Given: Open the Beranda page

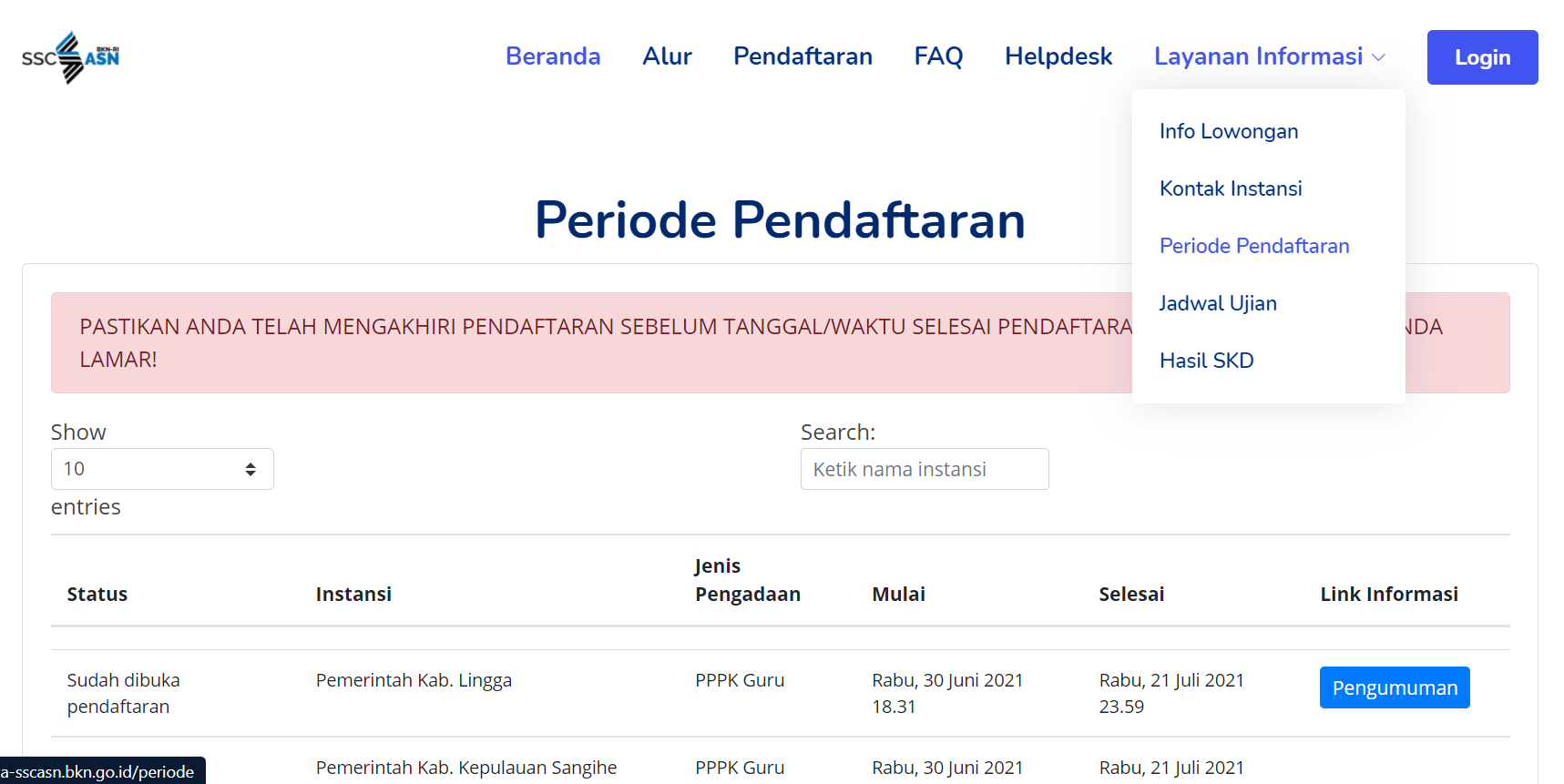Looking at the screenshot, I should (553, 56).
